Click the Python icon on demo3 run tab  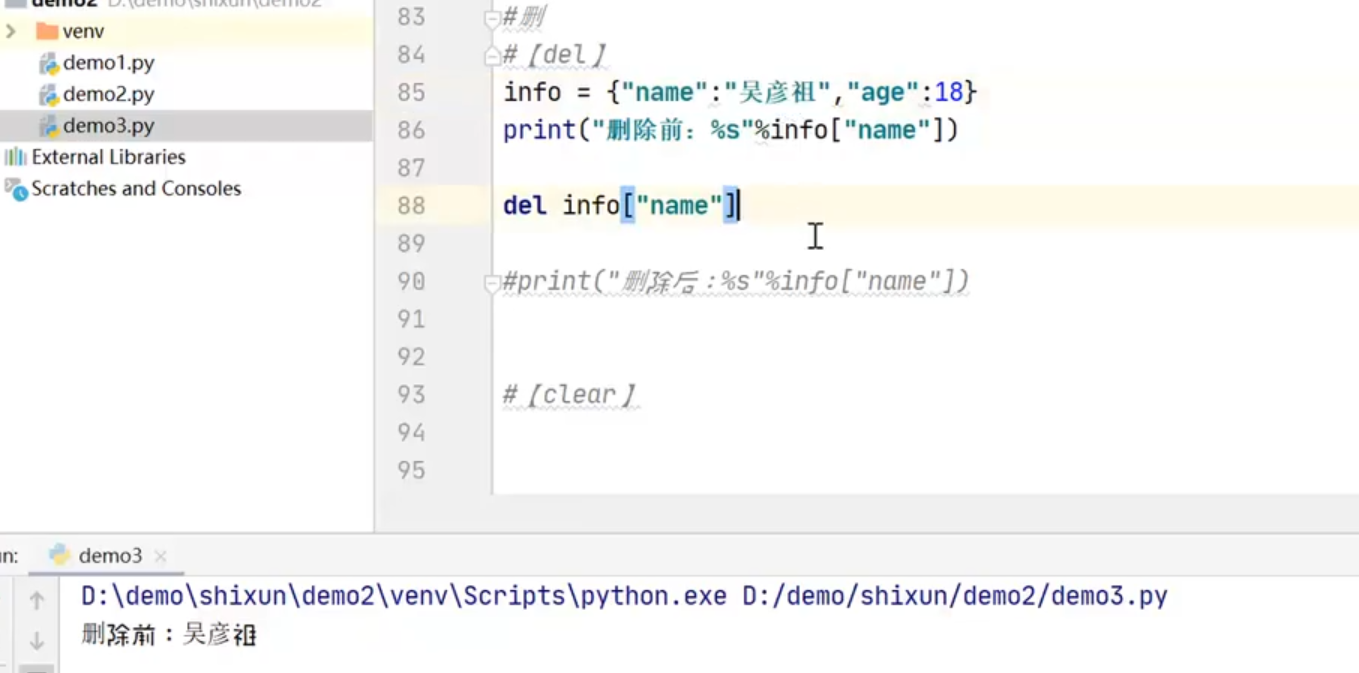tap(60, 555)
